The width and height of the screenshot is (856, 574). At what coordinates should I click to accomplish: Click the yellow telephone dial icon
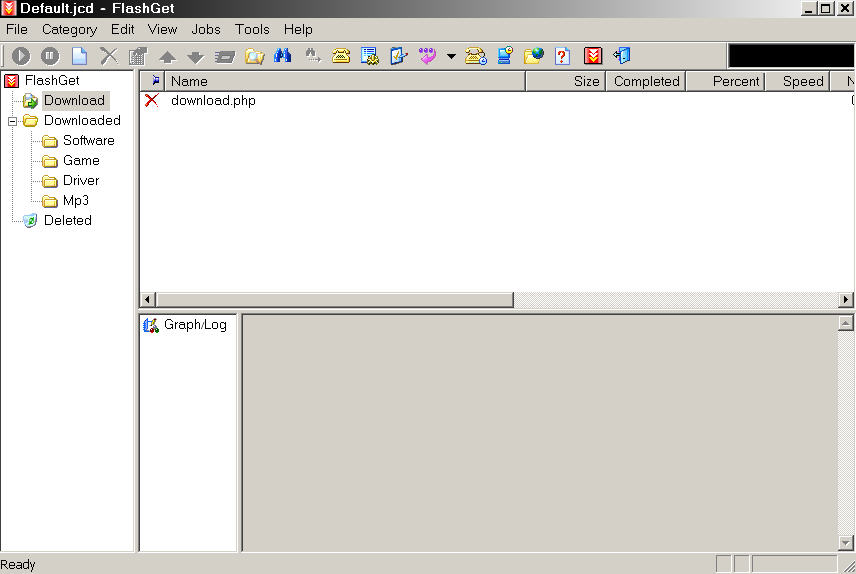pyautogui.click(x=341, y=56)
